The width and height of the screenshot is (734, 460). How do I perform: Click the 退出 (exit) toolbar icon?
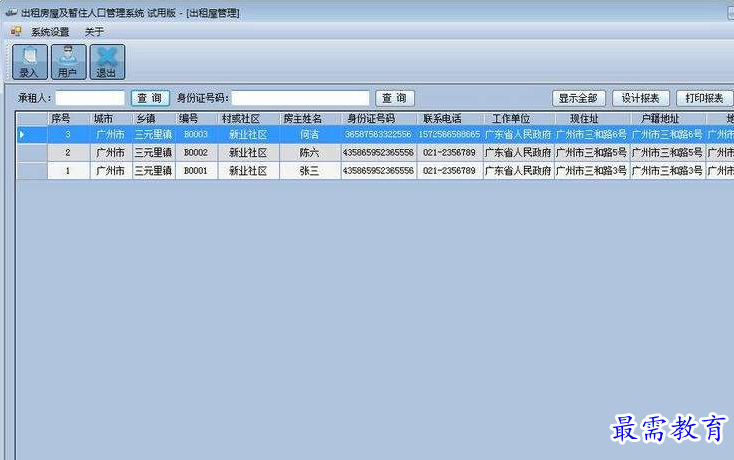(106, 61)
